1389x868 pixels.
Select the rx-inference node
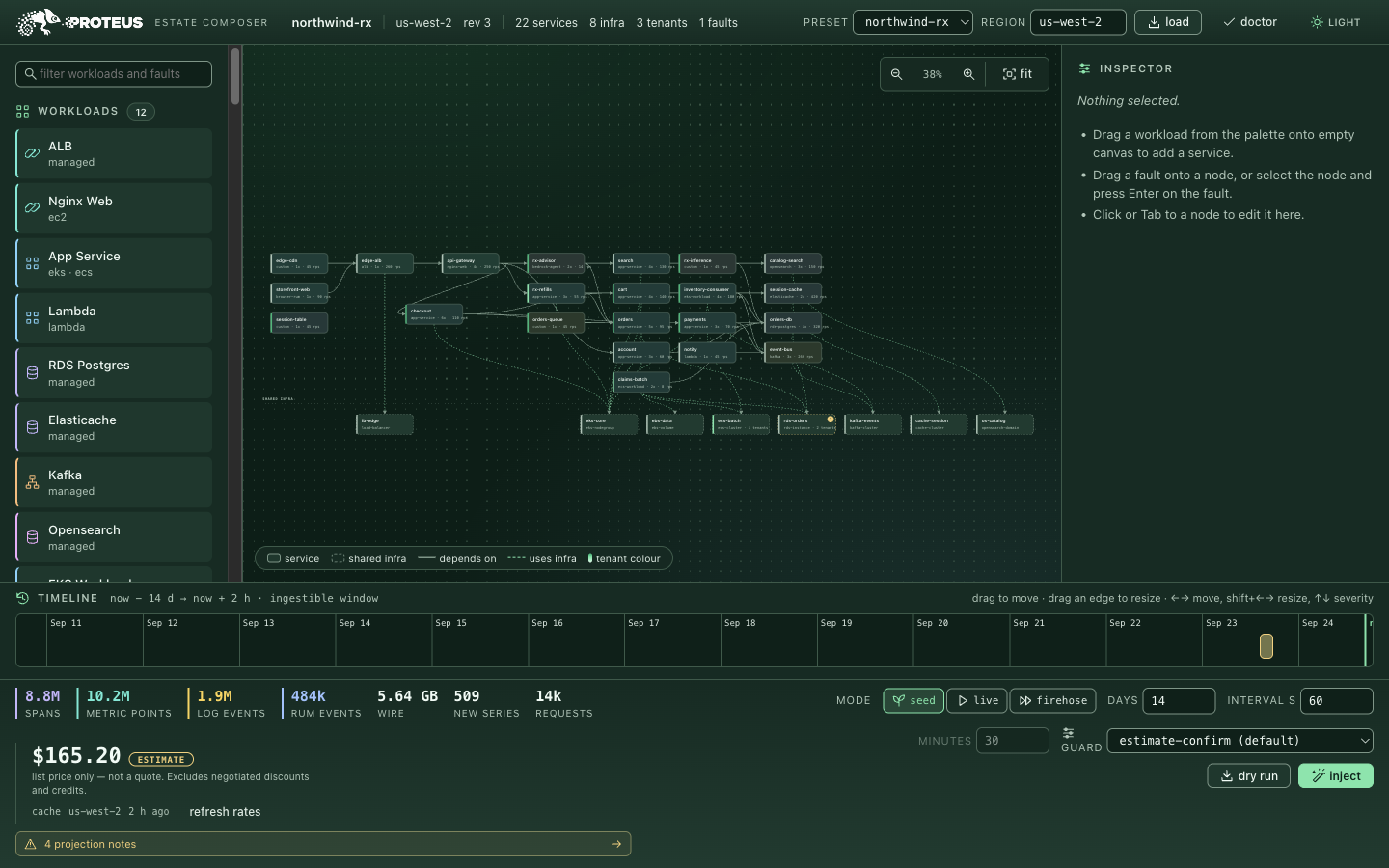707,263
